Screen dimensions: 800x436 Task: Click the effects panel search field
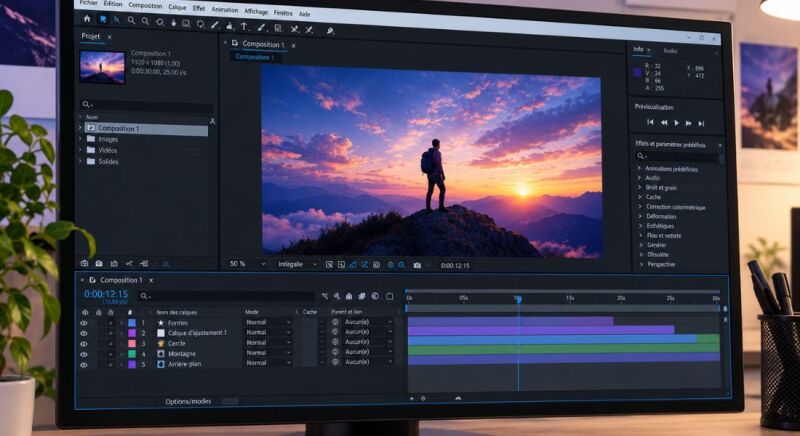(677, 156)
